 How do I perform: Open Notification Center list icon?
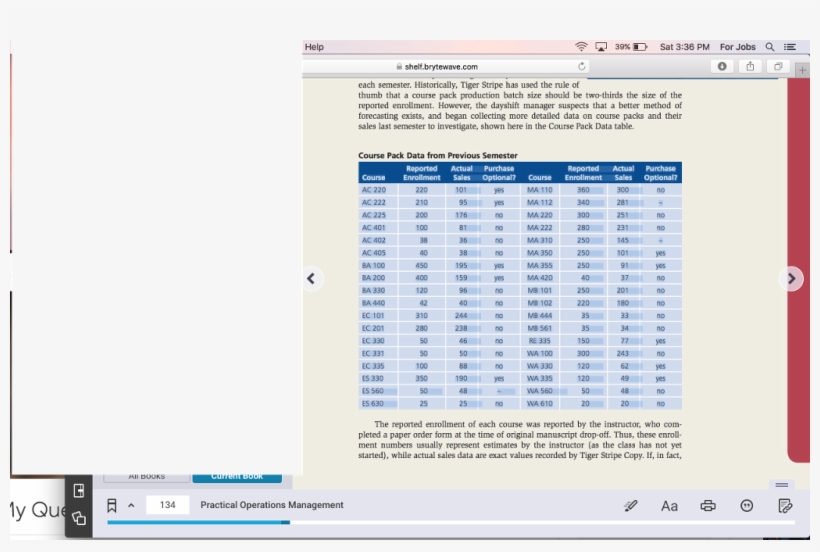point(790,47)
